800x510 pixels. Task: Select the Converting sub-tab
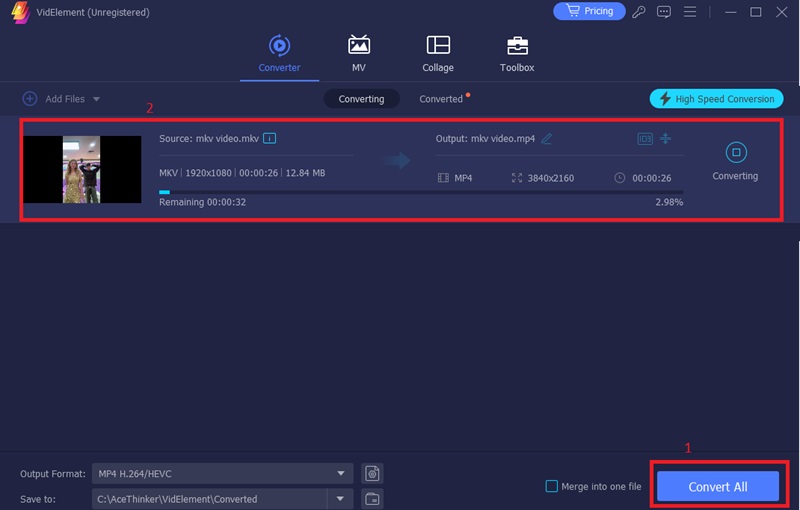[361, 99]
